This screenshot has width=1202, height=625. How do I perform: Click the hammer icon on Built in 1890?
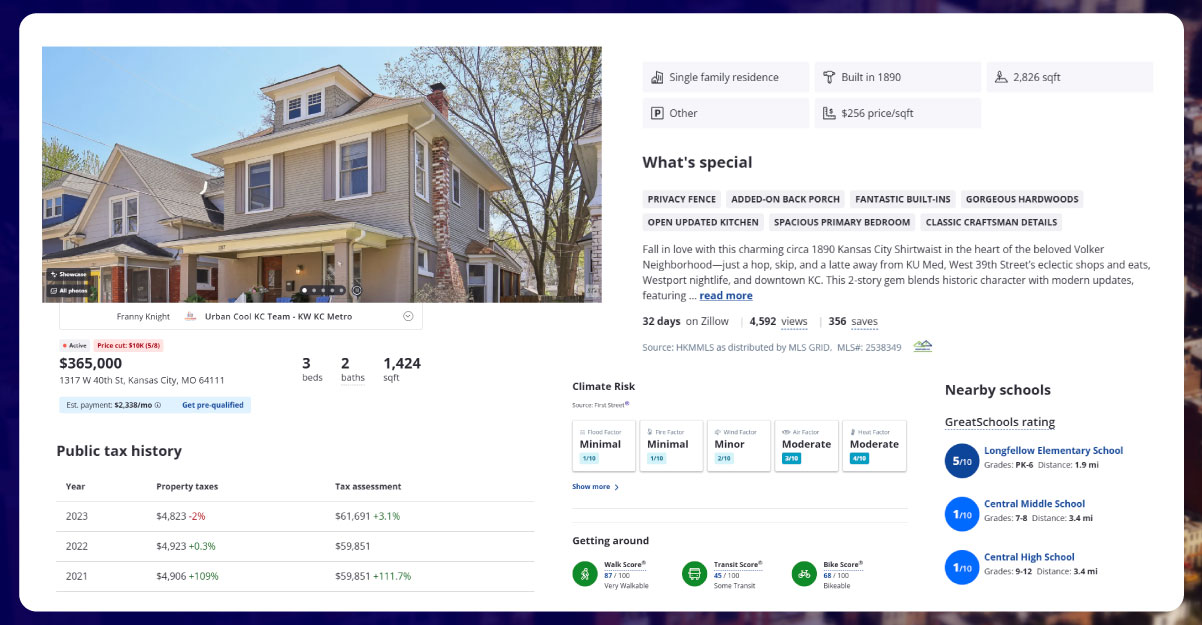830,76
